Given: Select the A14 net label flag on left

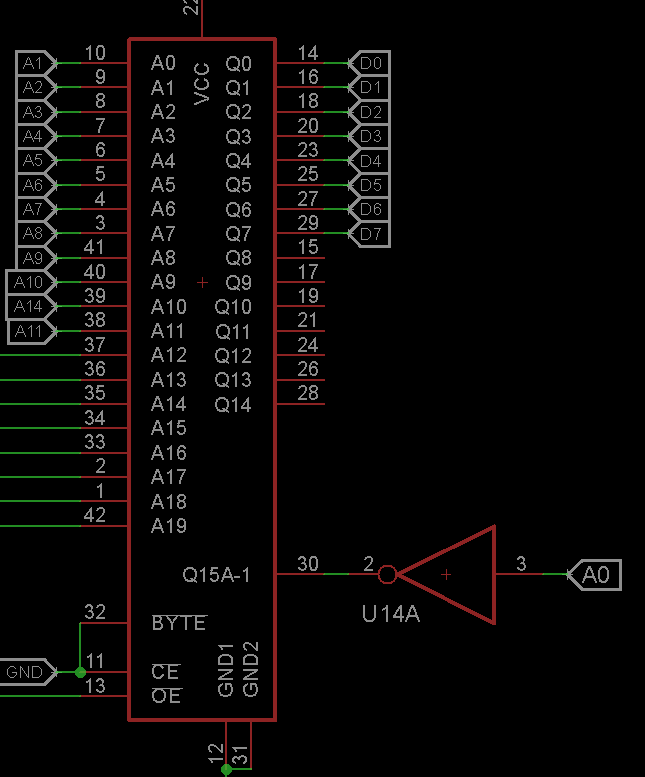Looking at the screenshot, I should (x=29, y=306).
